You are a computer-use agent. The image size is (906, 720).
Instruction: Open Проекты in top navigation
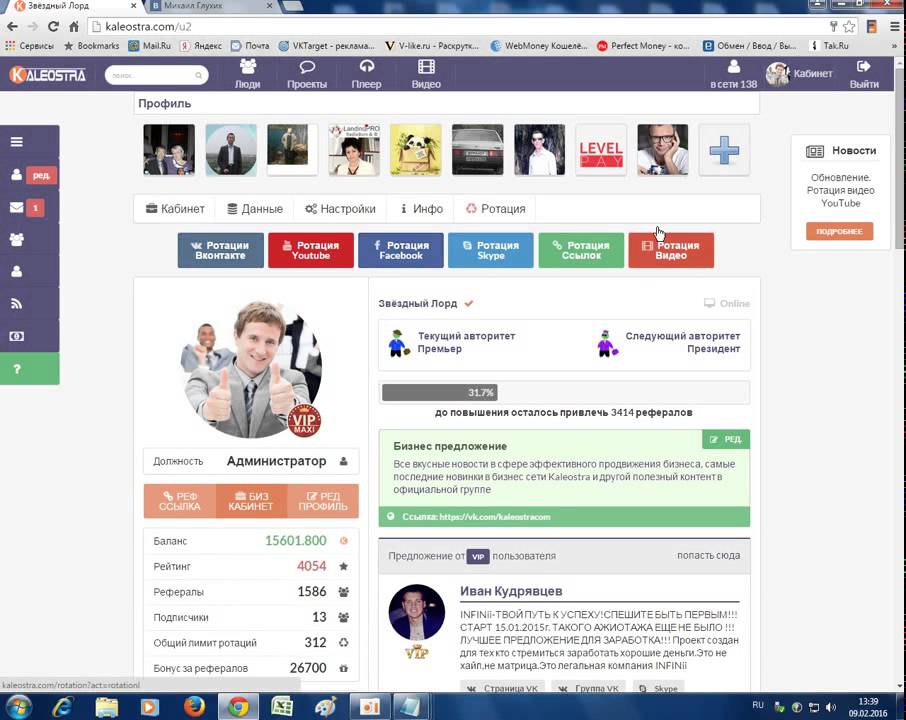[307, 75]
